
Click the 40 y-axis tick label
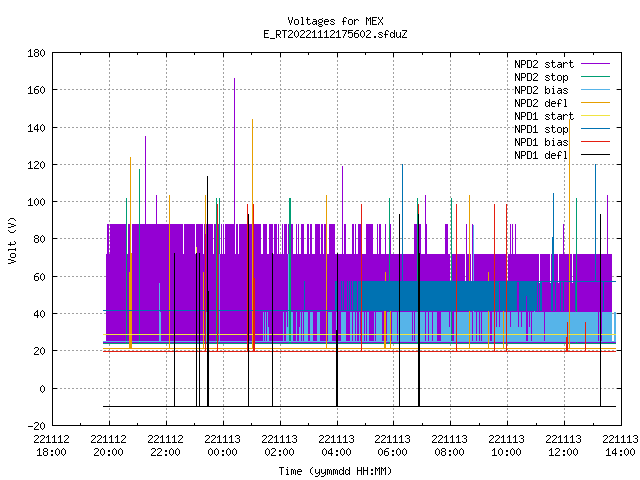pyautogui.click(x=39, y=314)
